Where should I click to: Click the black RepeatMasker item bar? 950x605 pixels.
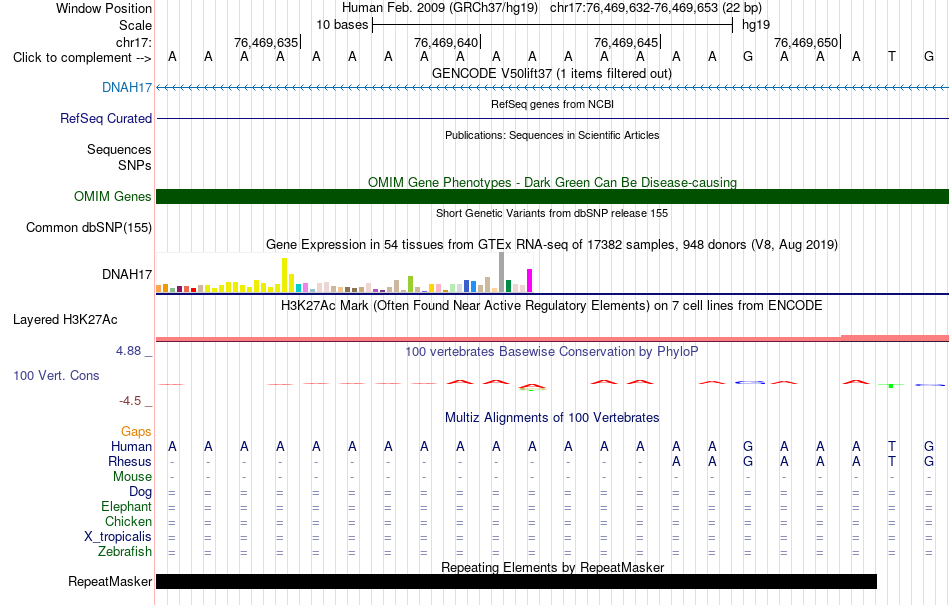(x=516, y=581)
